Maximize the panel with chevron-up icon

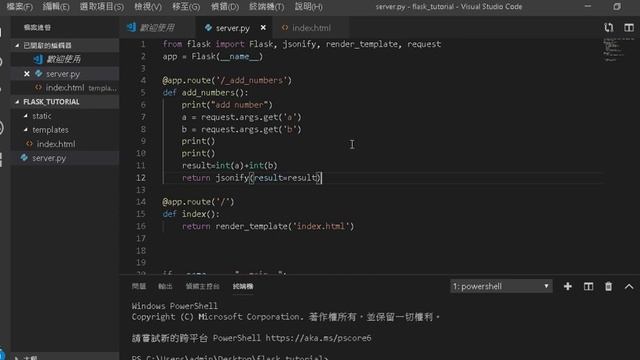coord(629,287)
